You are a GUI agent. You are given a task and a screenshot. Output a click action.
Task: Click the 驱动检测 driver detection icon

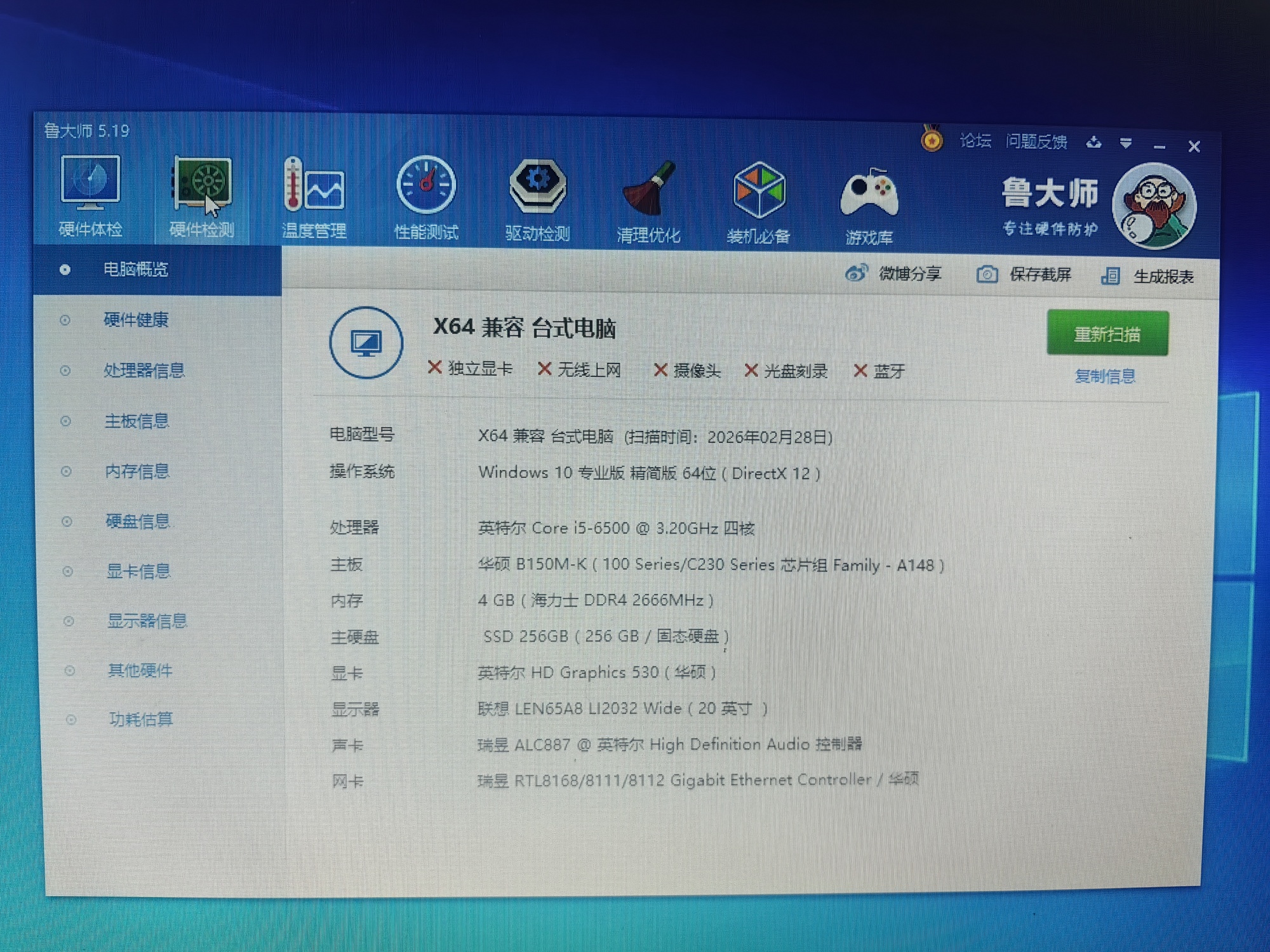point(537,187)
